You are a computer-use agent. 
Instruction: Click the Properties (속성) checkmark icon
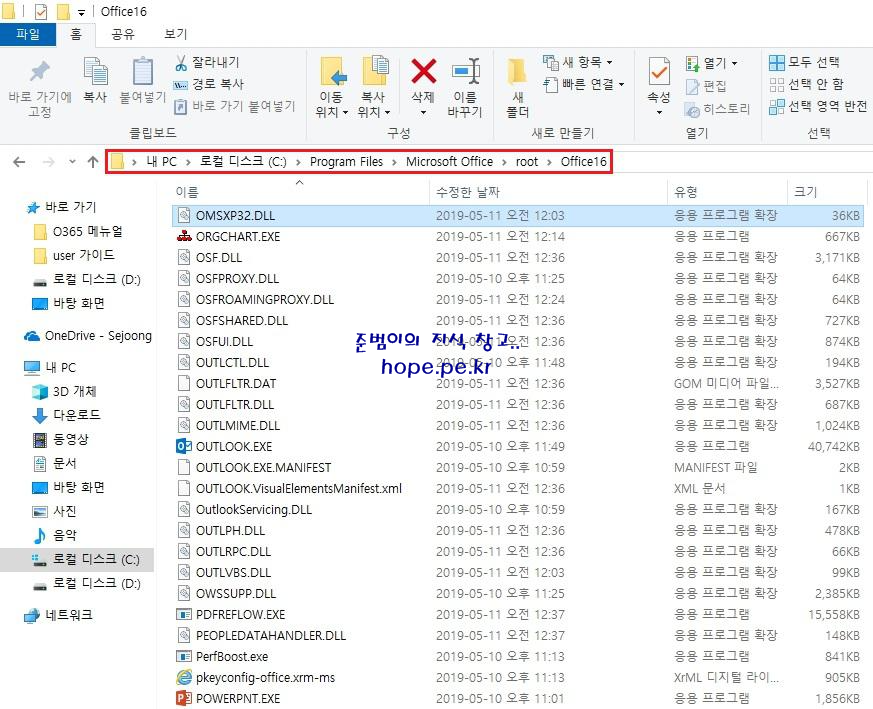pyautogui.click(x=659, y=72)
